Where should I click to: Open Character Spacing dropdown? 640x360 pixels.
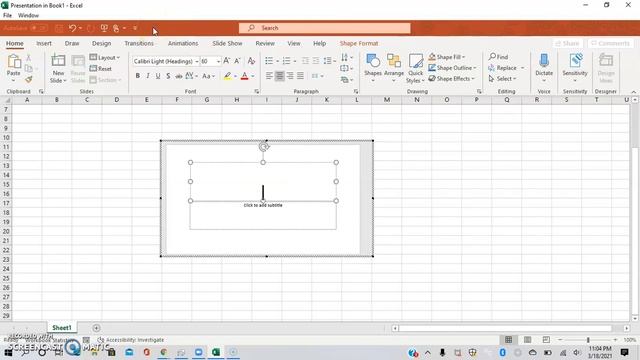click(191, 76)
